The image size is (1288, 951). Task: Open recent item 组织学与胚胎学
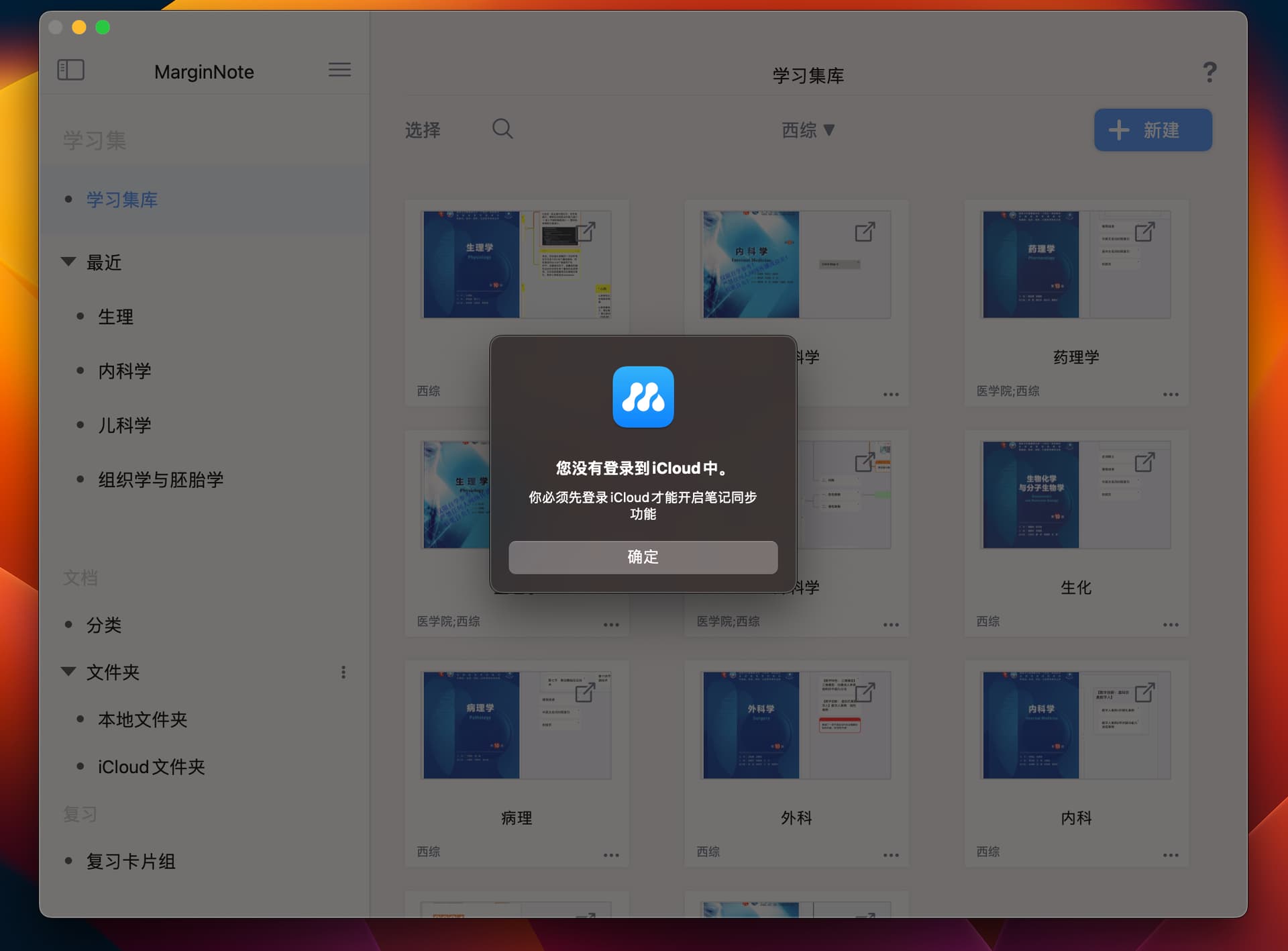click(161, 480)
